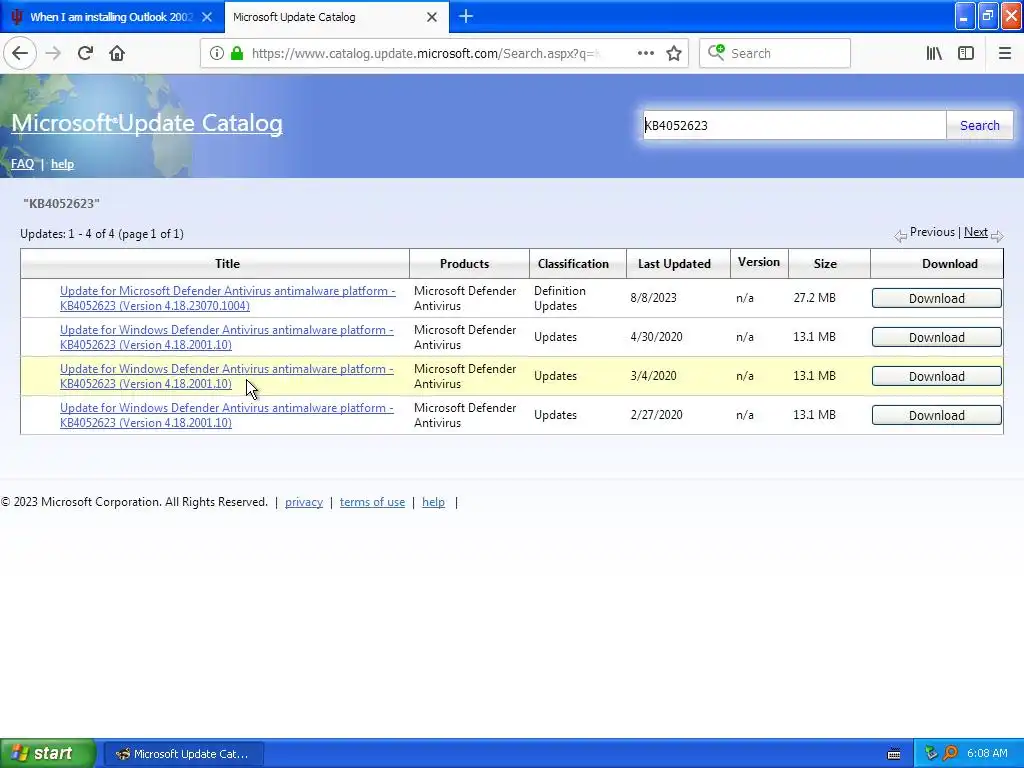Open the Microsoft Update Catalog home link
Viewport: 1024px width, 768px height.
tap(147, 123)
